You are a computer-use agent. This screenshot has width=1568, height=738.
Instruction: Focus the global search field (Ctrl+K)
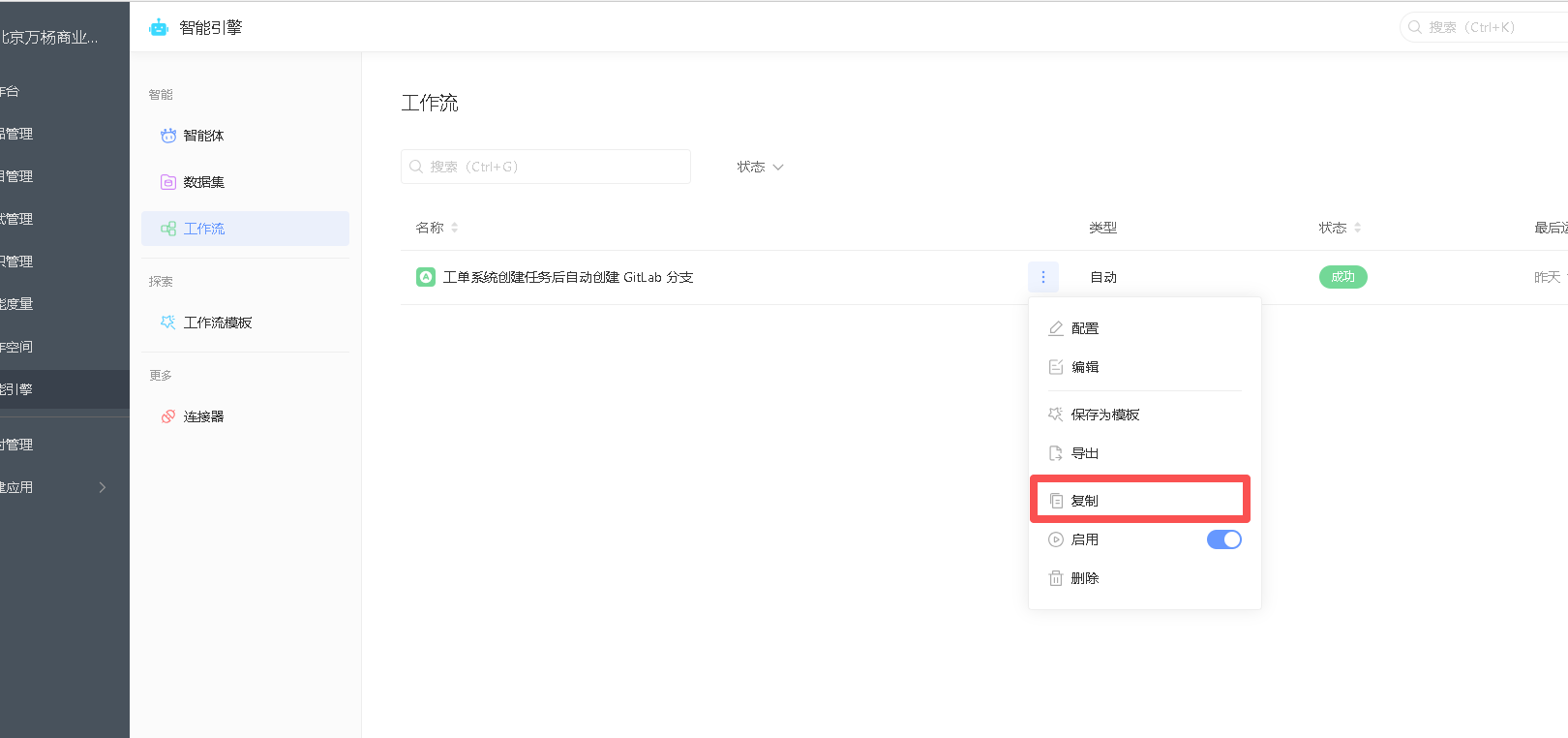click(x=1484, y=27)
